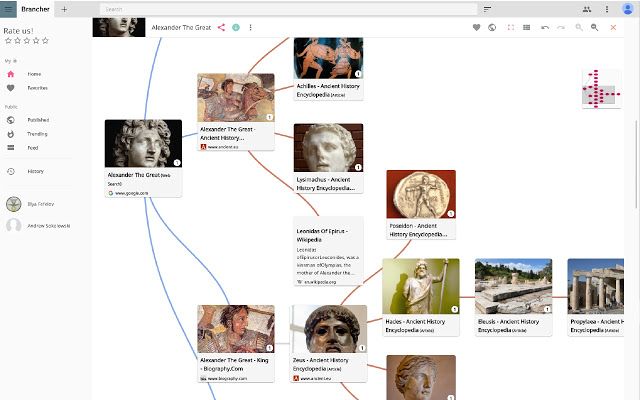Open Achilles Ancient History Encyclopedia card
The width and height of the screenshot is (640, 400).
[x=328, y=69]
